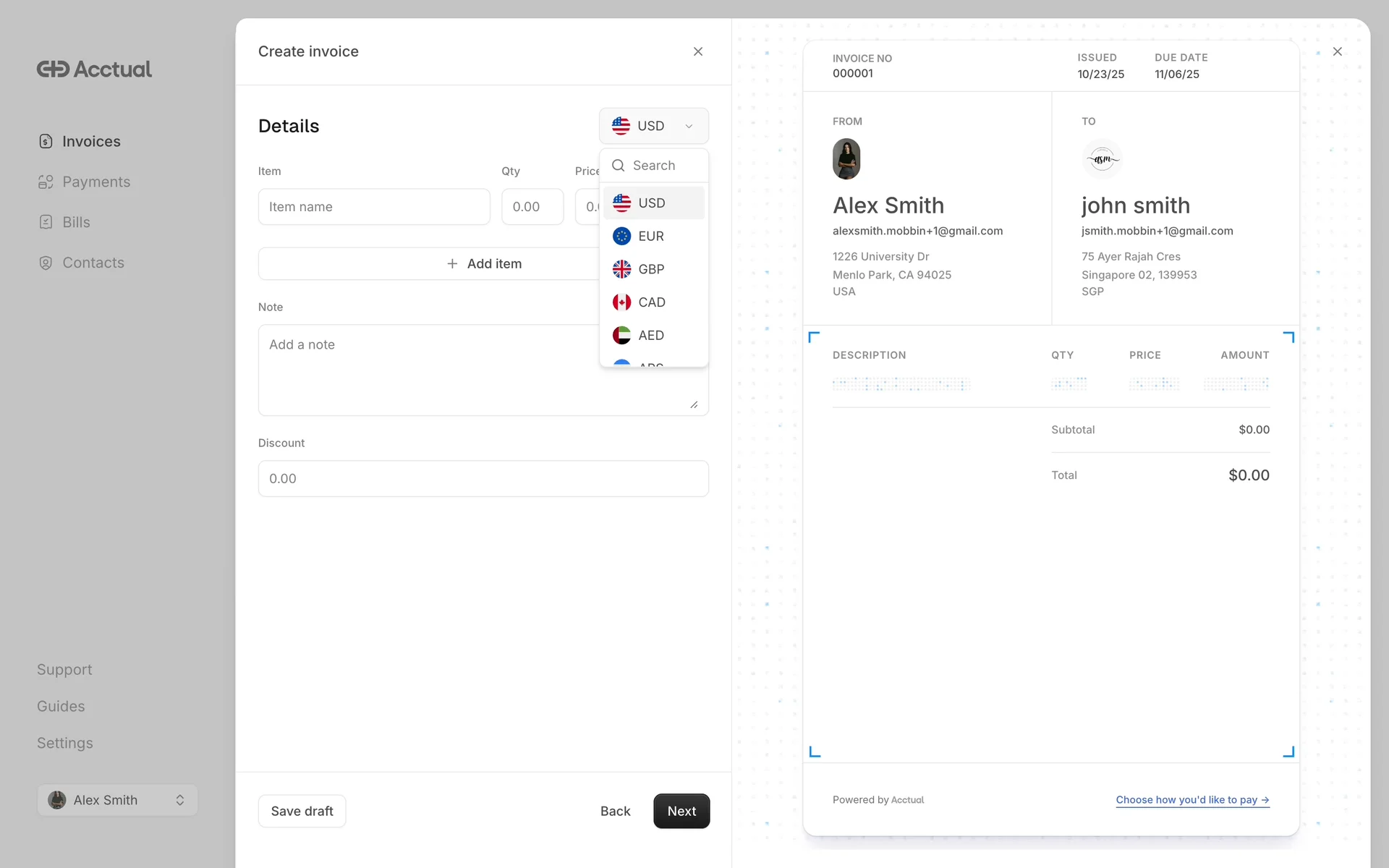
Task: Click the search magnifier icon in currency list
Action: coord(618,166)
